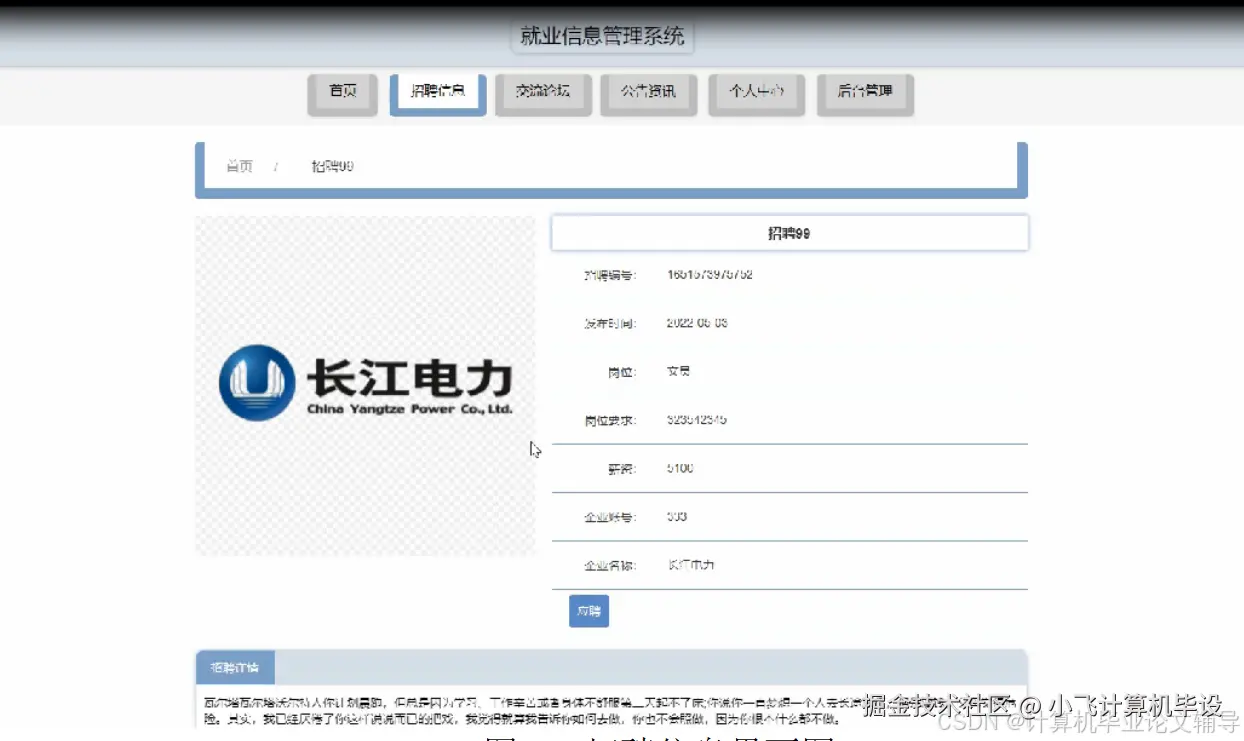This screenshot has height=741, width=1244.
Task: Select the 招聘详情 details tab
Action: (235, 667)
